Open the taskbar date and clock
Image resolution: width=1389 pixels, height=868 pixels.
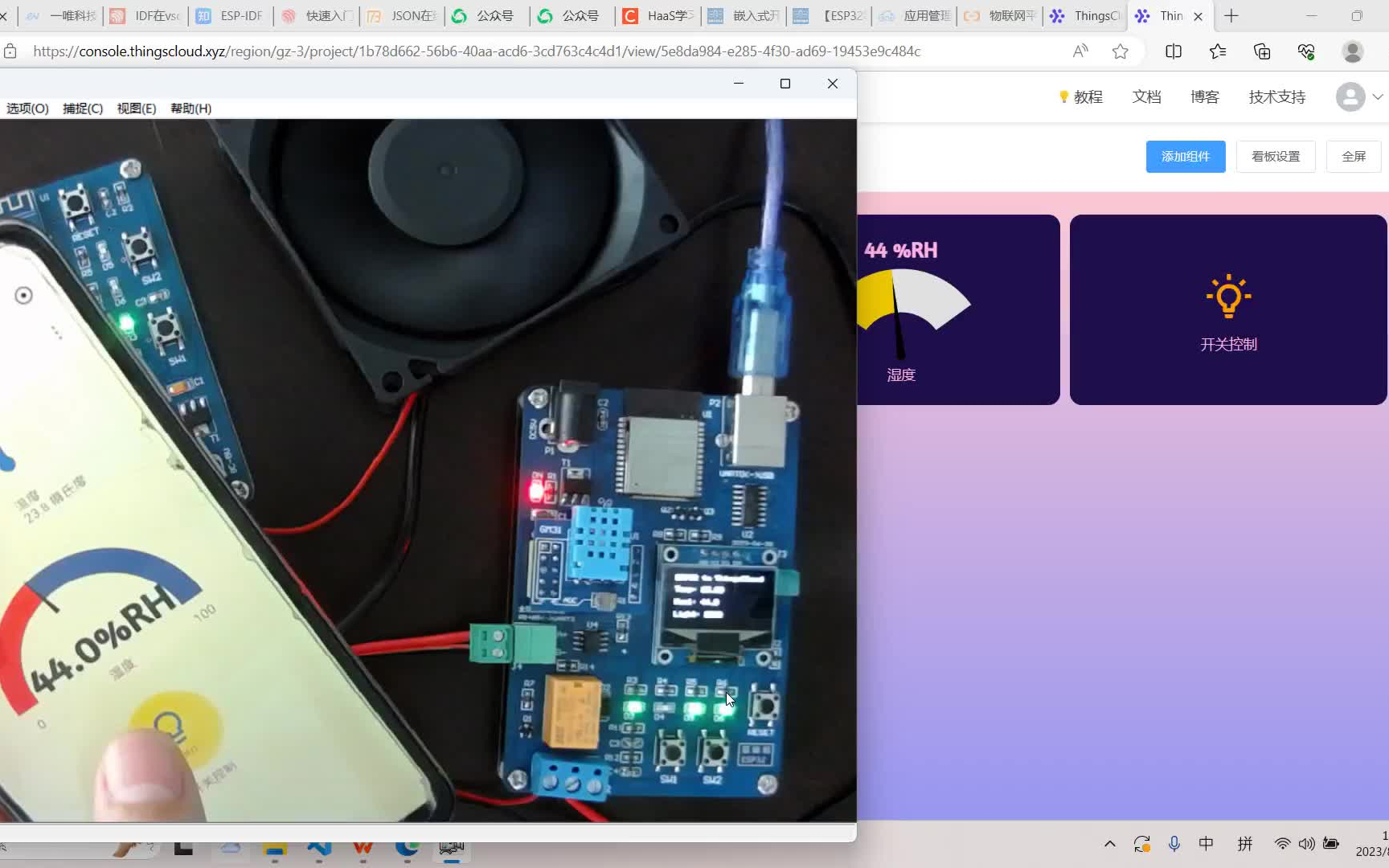[x=1371, y=844]
